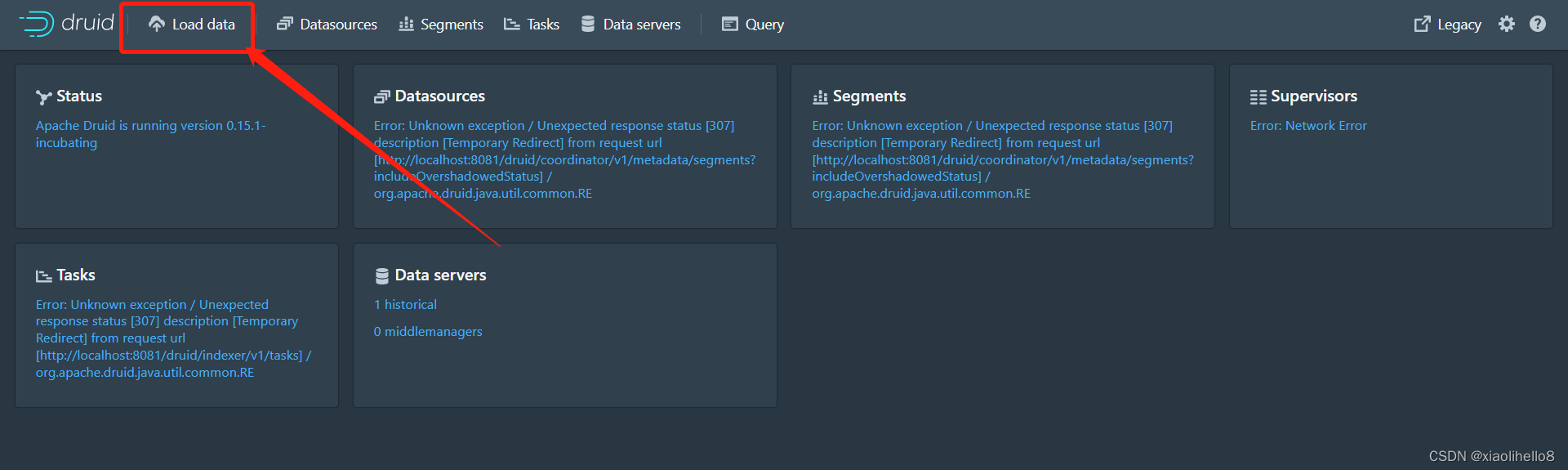Go to the Datasources navigation tab
This screenshot has height=470, width=1568.
(x=327, y=25)
